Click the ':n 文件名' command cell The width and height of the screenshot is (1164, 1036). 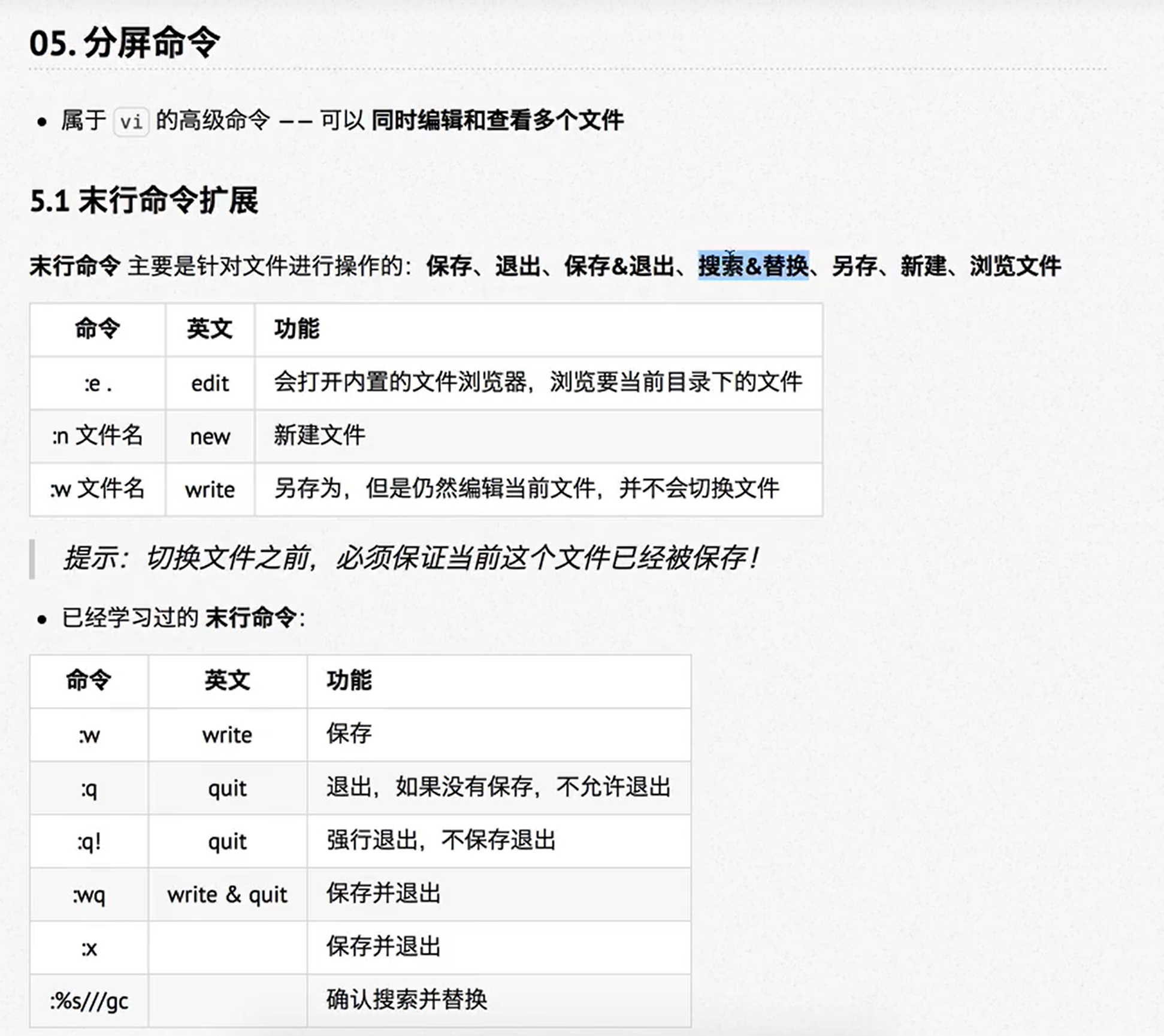pos(98,436)
